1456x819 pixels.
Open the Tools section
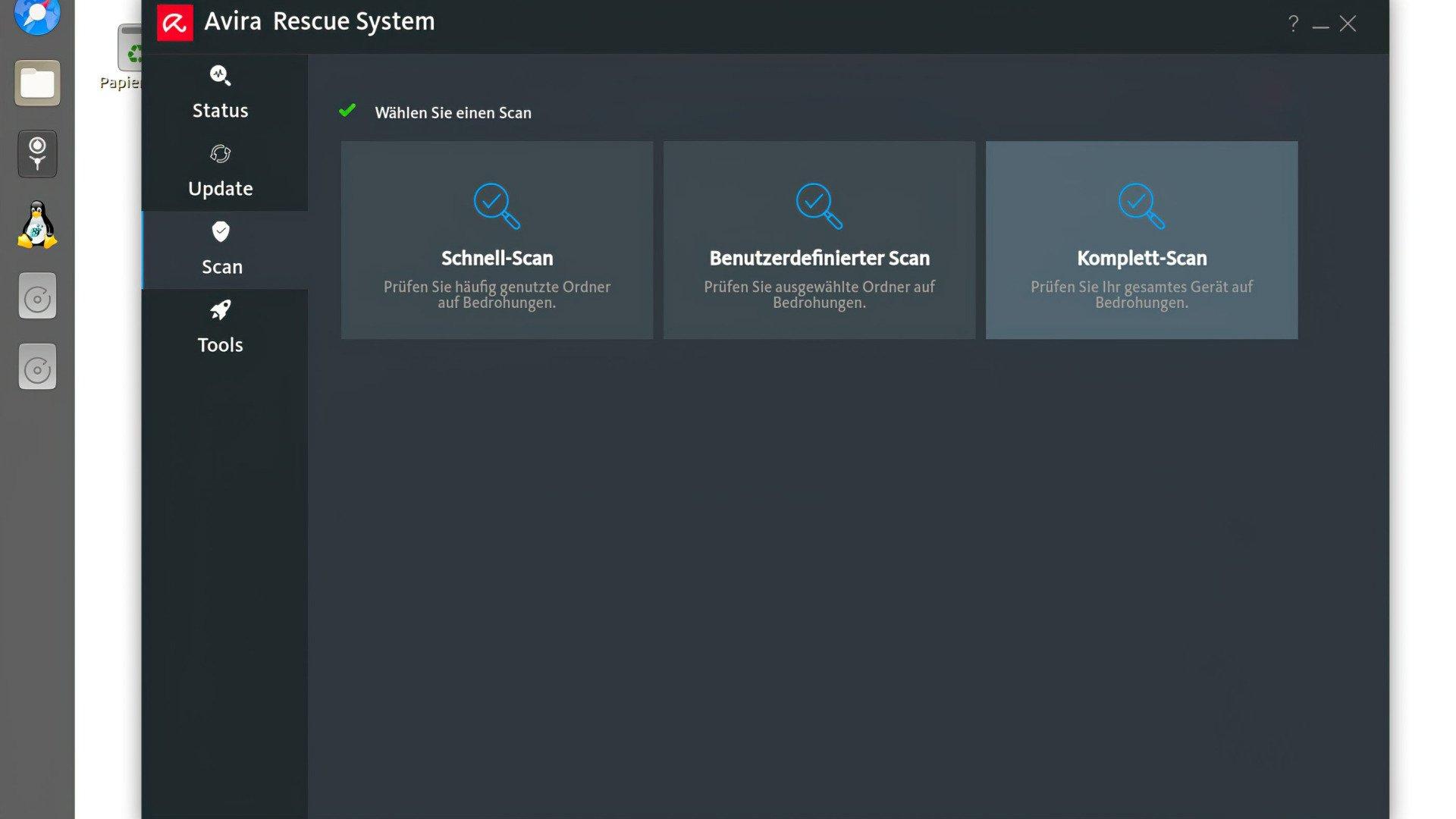tap(224, 328)
